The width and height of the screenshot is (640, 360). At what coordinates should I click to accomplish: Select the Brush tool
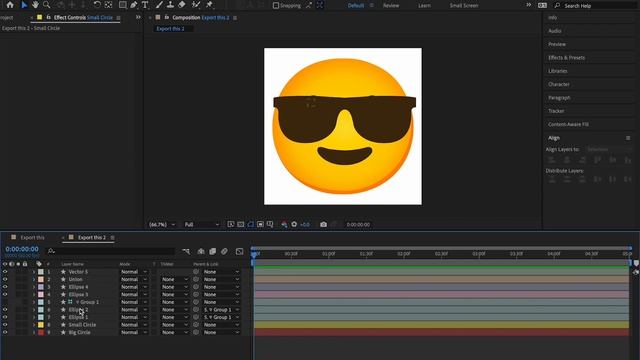tap(159, 5)
